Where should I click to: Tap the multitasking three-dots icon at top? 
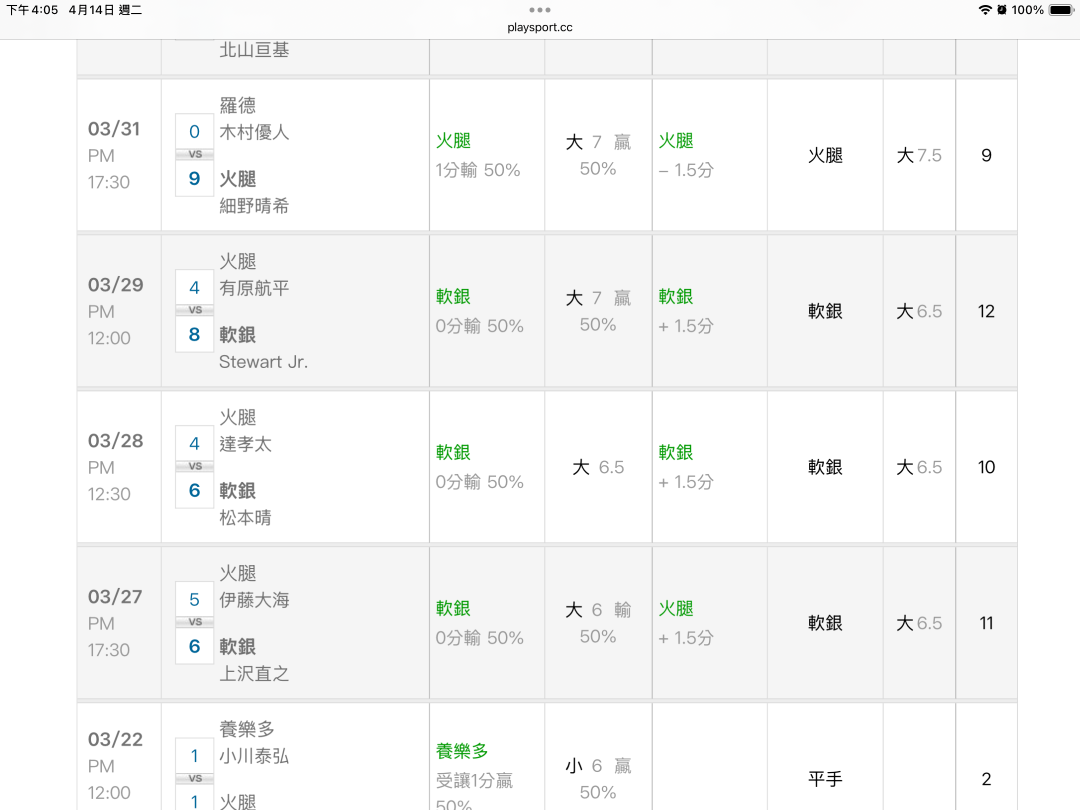(540, 10)
